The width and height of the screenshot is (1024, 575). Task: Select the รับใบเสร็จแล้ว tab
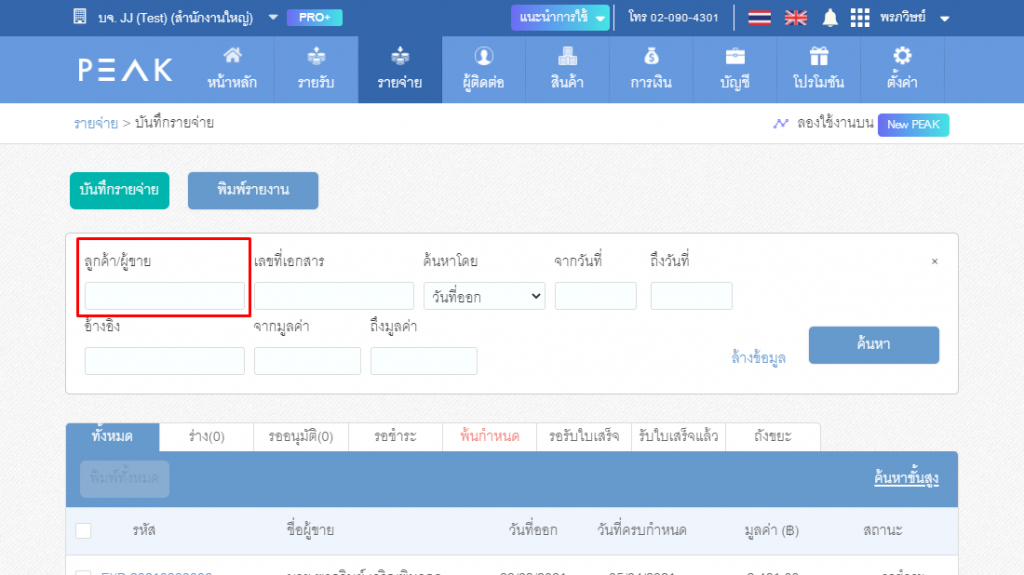[x=679, y=436]
